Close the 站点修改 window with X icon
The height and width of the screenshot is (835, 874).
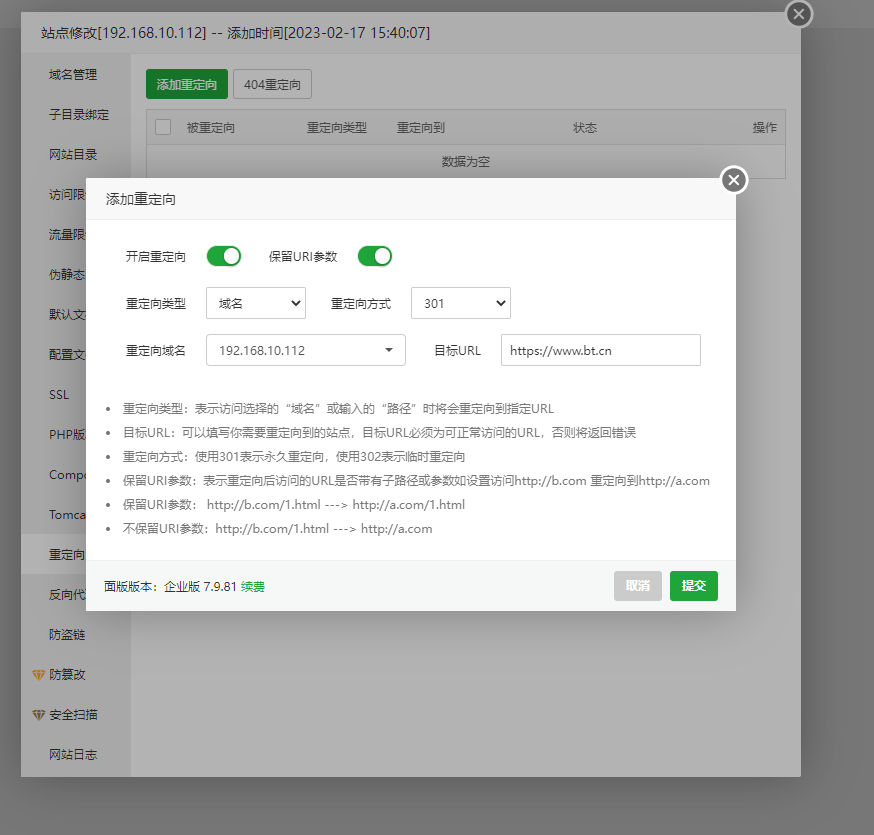pyautogui.click(x=798, y=14)
